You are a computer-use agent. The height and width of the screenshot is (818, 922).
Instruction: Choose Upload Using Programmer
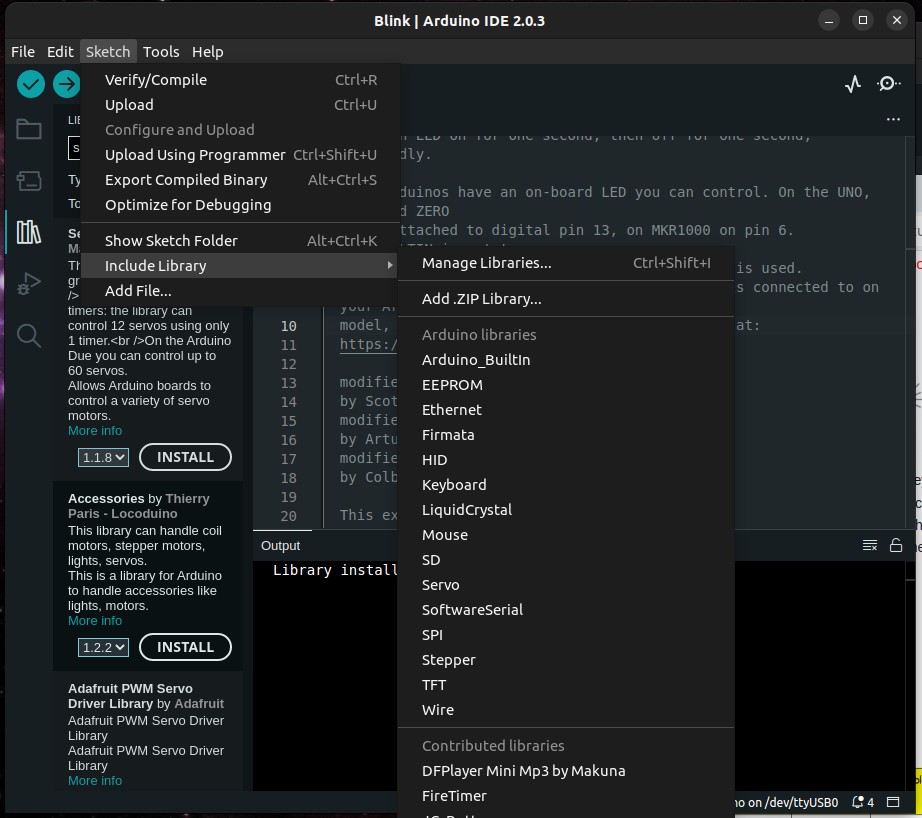click(240, 155)
